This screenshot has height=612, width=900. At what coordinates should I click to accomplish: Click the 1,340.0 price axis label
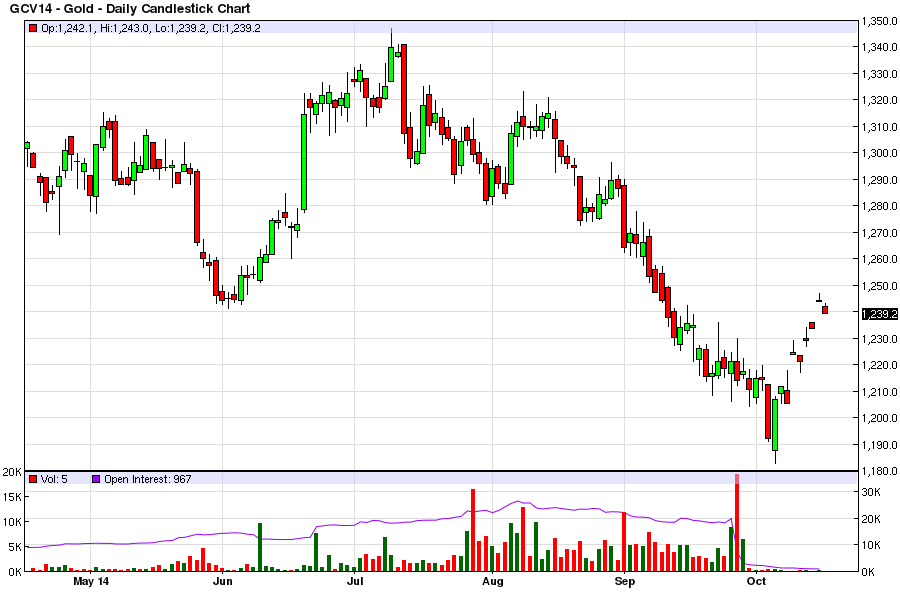click(879, 47)
